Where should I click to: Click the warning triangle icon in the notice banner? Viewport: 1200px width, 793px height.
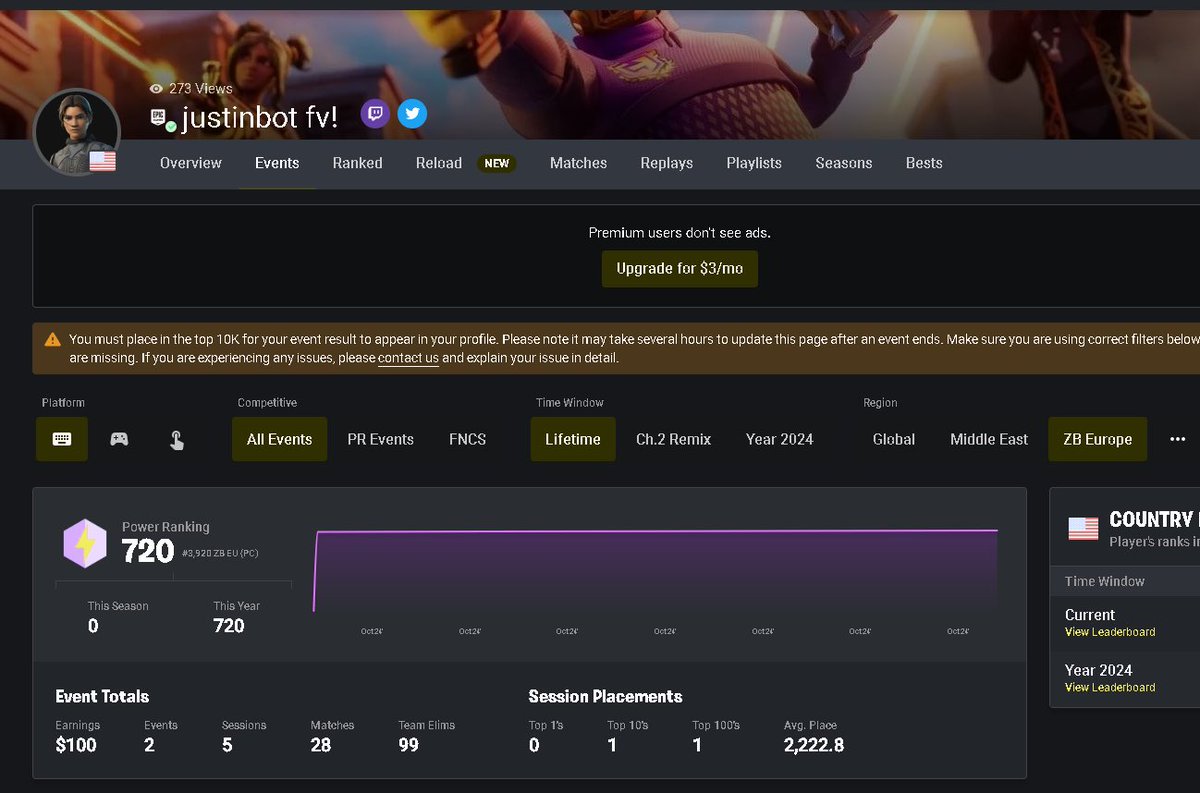49,339
